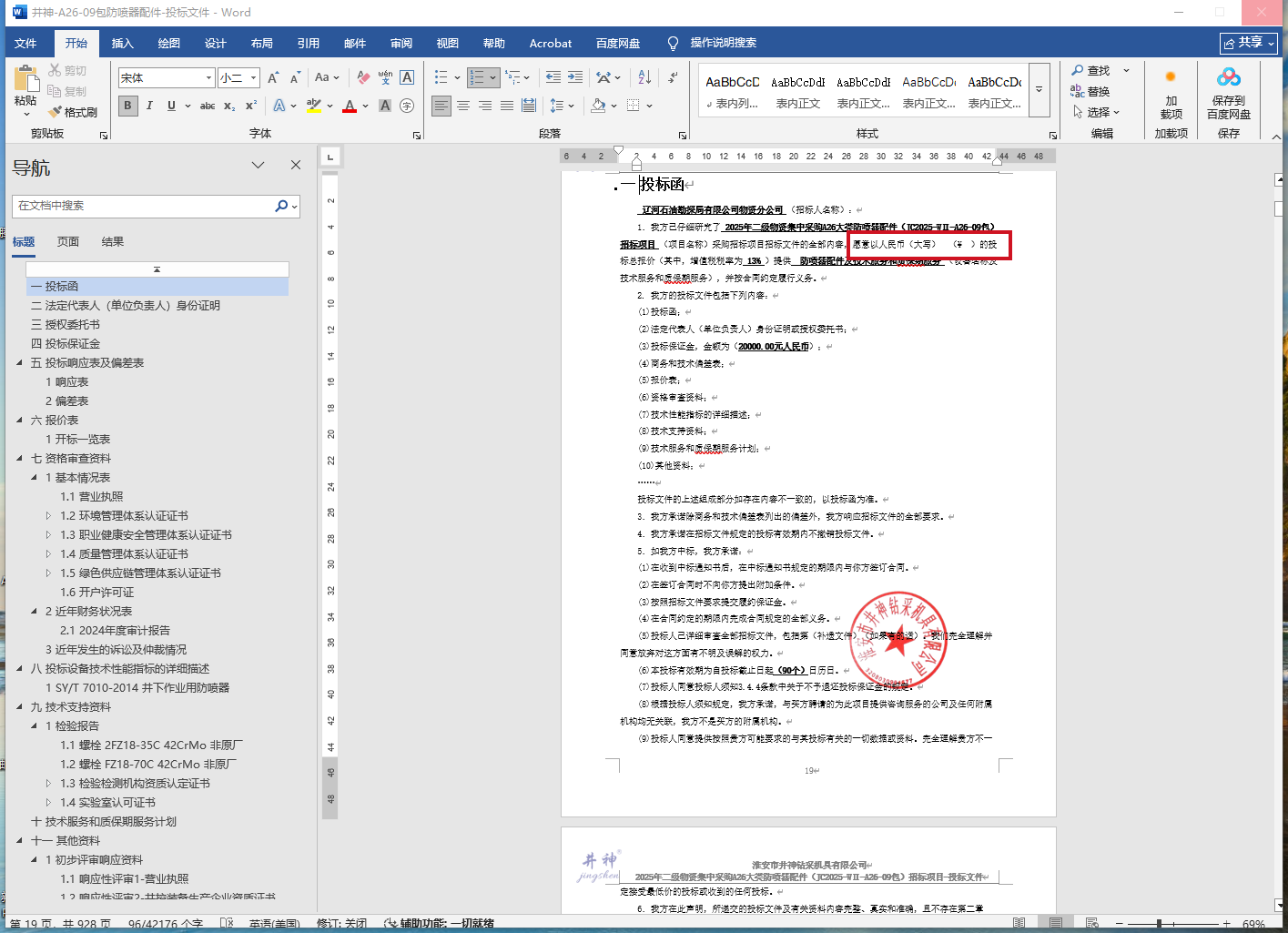Screen dimensions: 1288x933
Task: Switch to the 页面 tab in navigation pane
Action: 68,242
